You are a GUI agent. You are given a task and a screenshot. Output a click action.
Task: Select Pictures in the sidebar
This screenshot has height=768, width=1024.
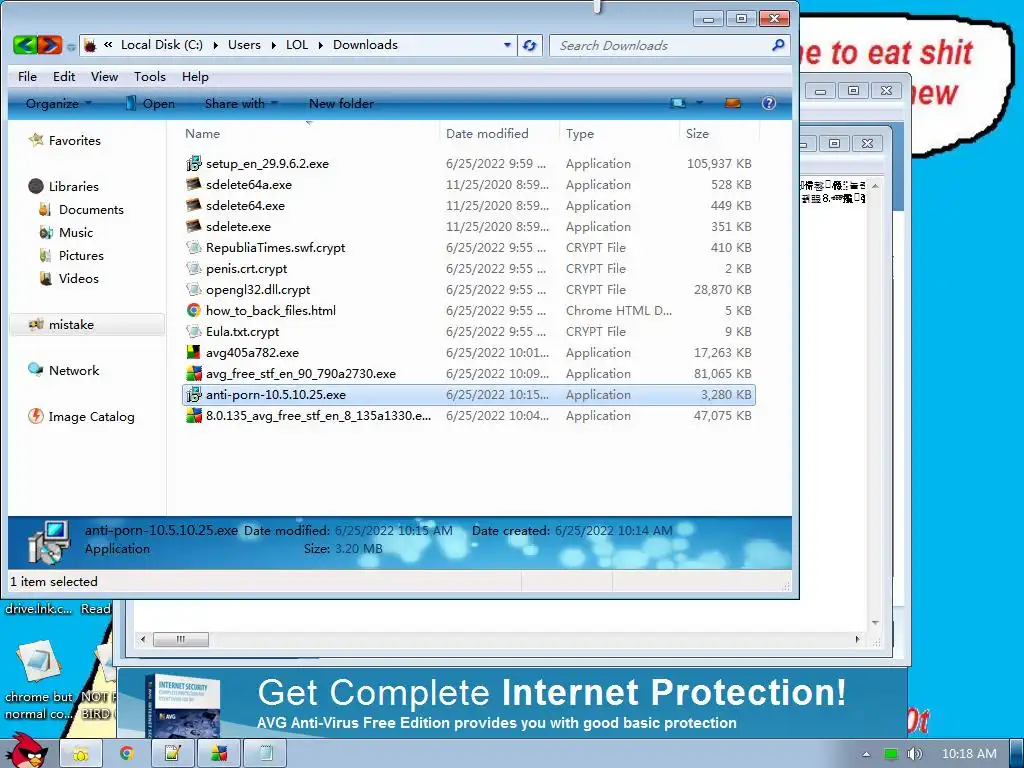[81, 255]
